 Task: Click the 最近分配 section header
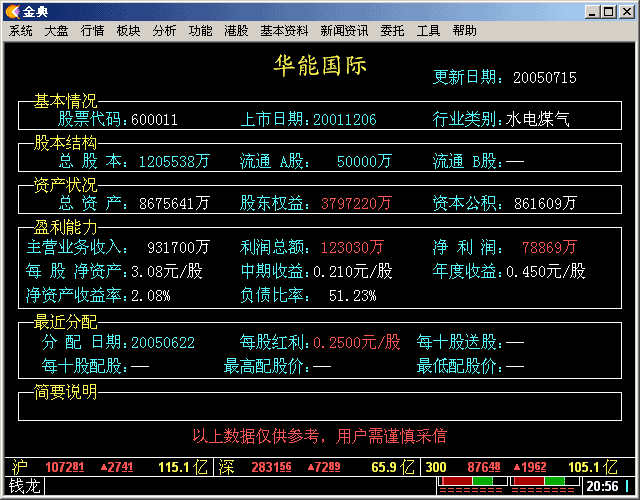point(65,322)
